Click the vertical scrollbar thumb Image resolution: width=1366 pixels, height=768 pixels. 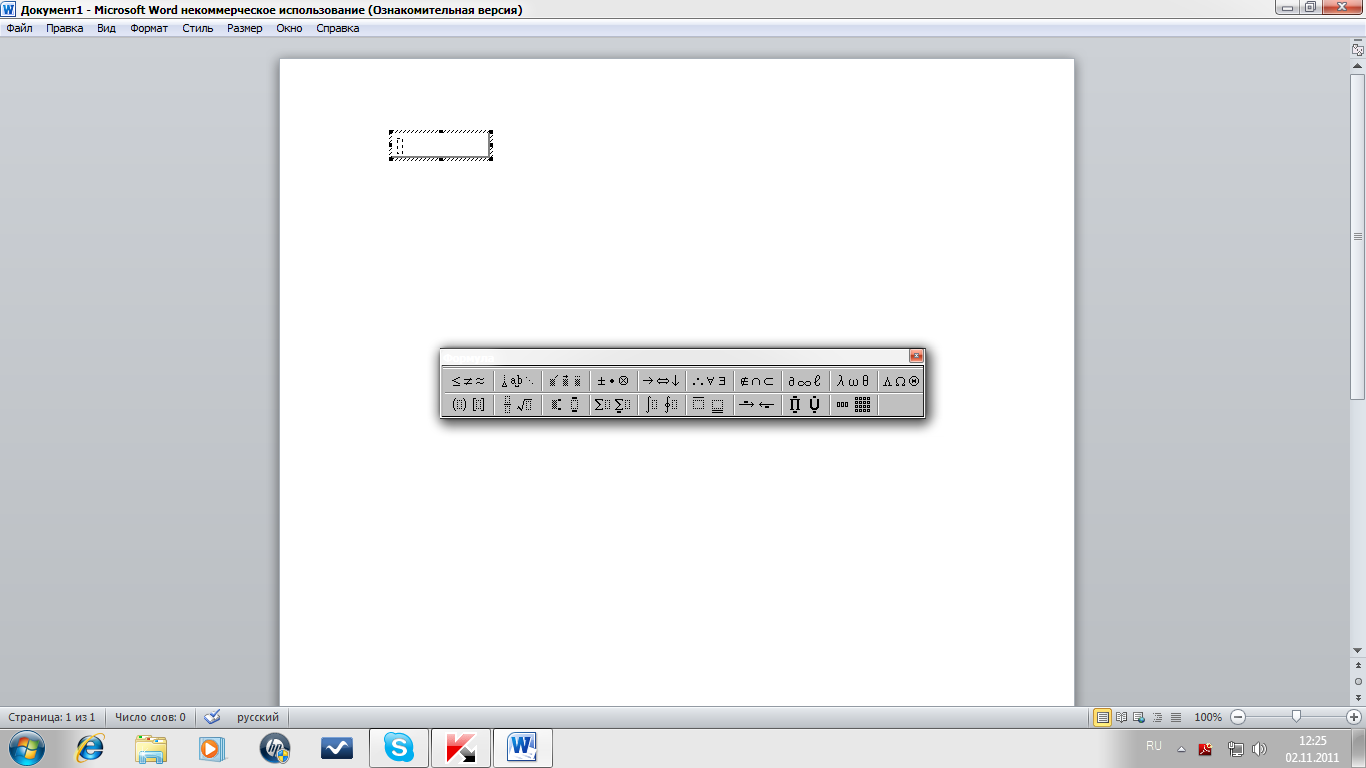[1358, 236]
